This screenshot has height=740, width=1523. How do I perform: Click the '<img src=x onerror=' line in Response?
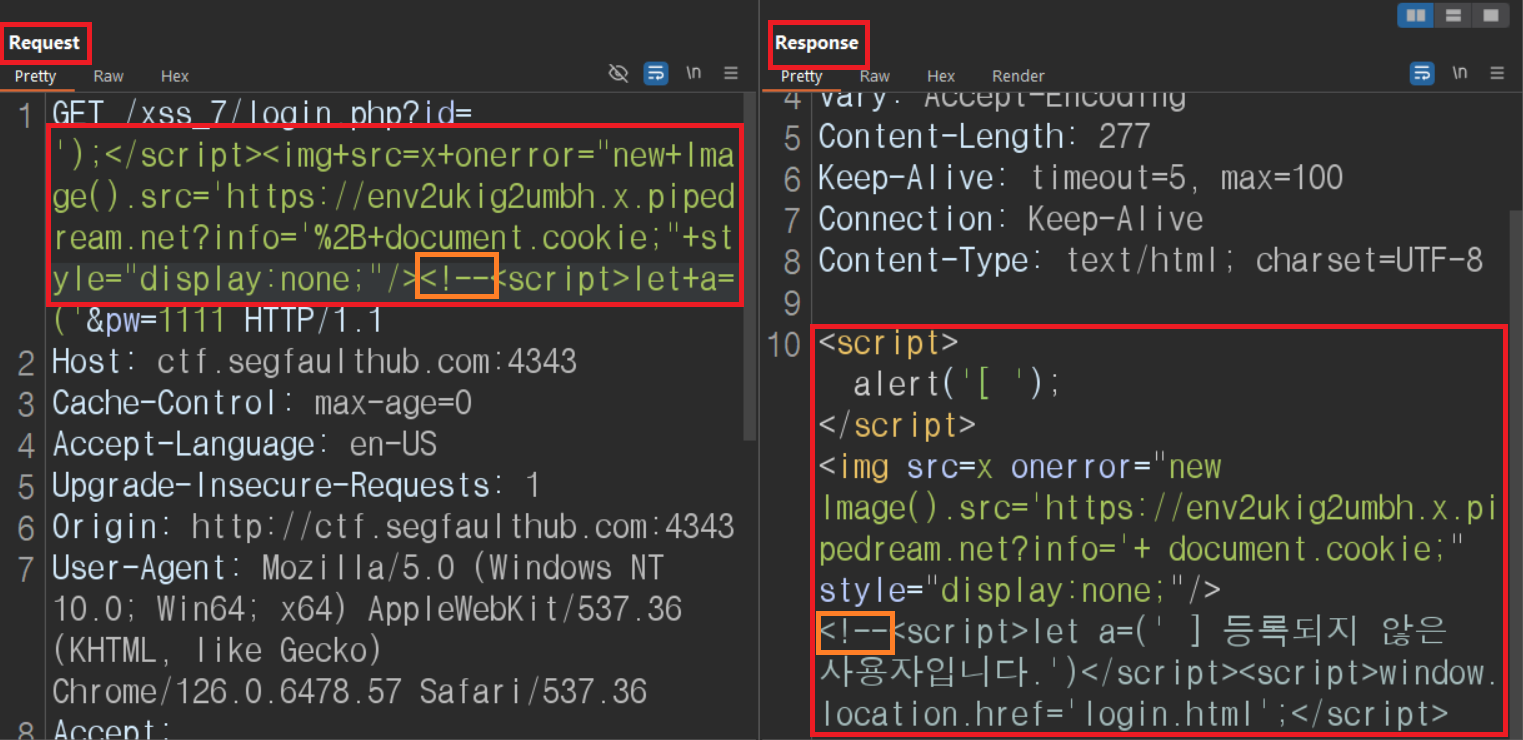tap(1019, 467)
